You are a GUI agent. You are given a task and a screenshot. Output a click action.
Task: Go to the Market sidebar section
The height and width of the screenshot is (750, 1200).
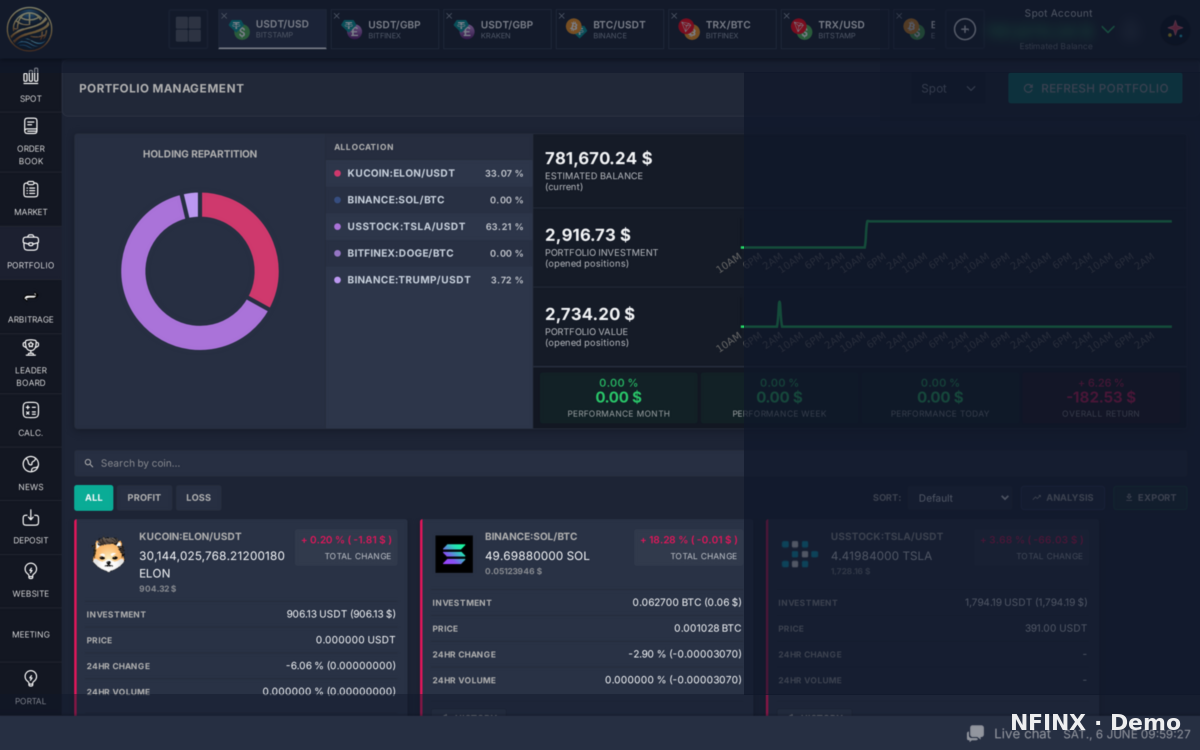pyautogui.click(x=30, y=199)
